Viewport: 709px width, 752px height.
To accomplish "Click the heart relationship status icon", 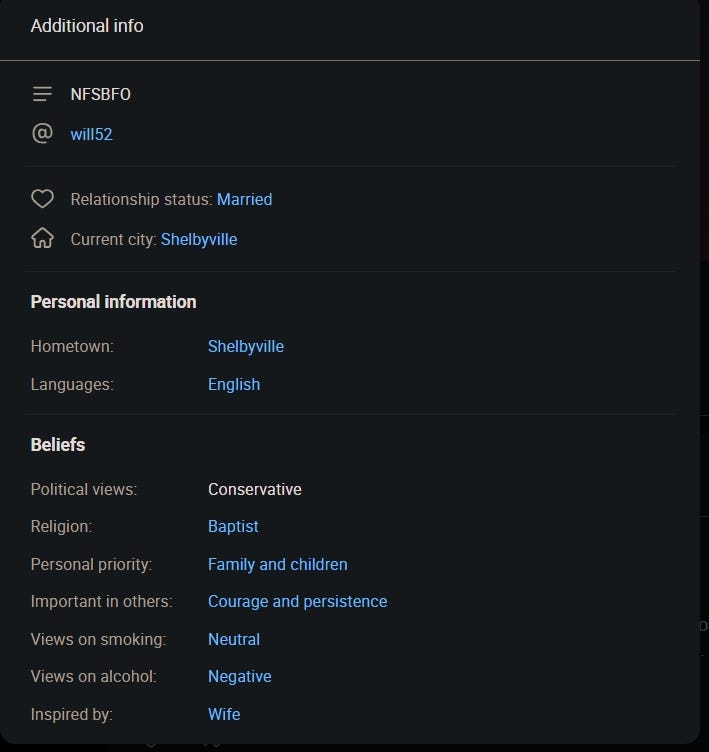I will coord(42,199).
